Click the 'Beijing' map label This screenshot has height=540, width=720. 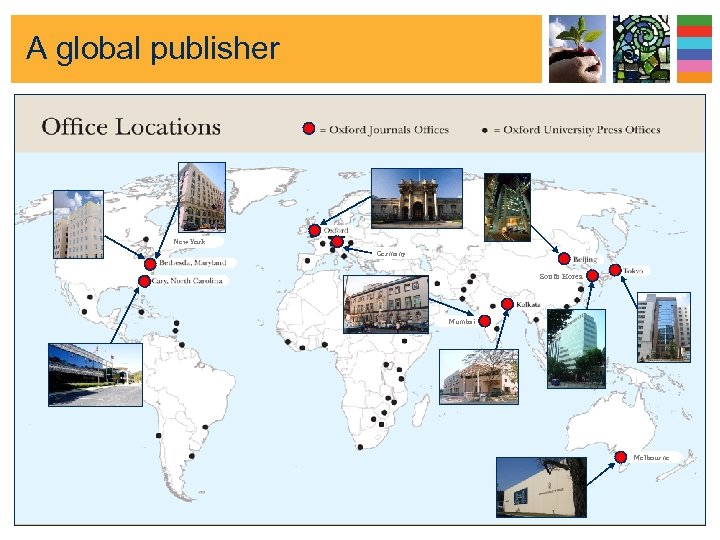pos(585,259)
